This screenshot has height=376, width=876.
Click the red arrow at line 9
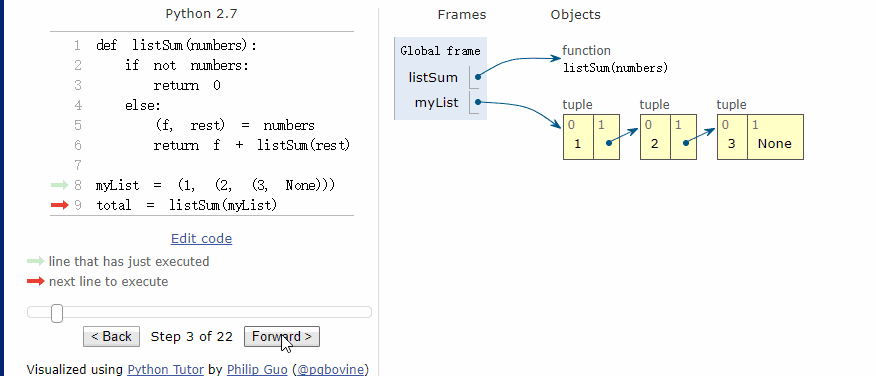[59, 205]
